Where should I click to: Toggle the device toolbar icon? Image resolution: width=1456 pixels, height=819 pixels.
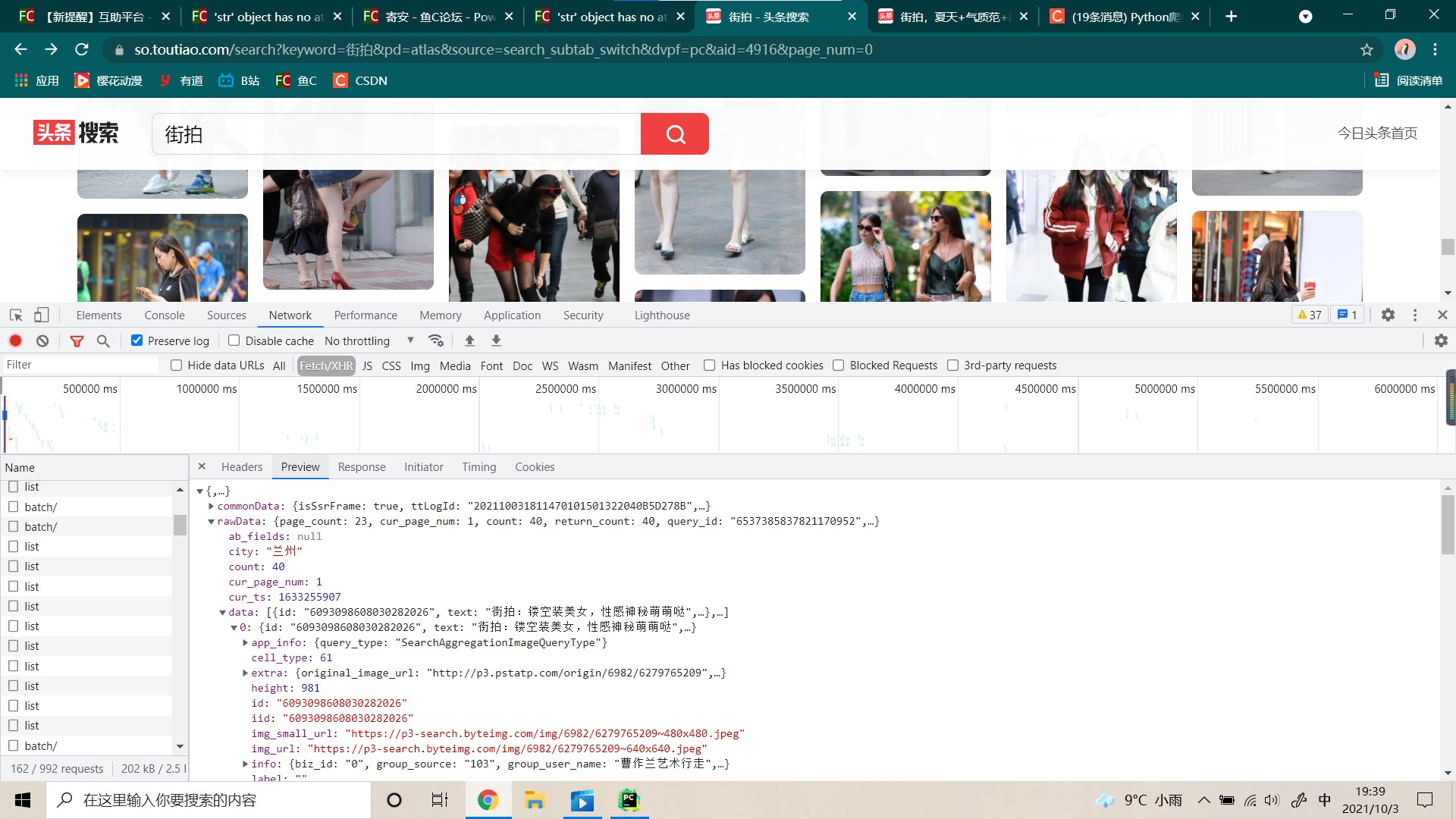point(42,315)
